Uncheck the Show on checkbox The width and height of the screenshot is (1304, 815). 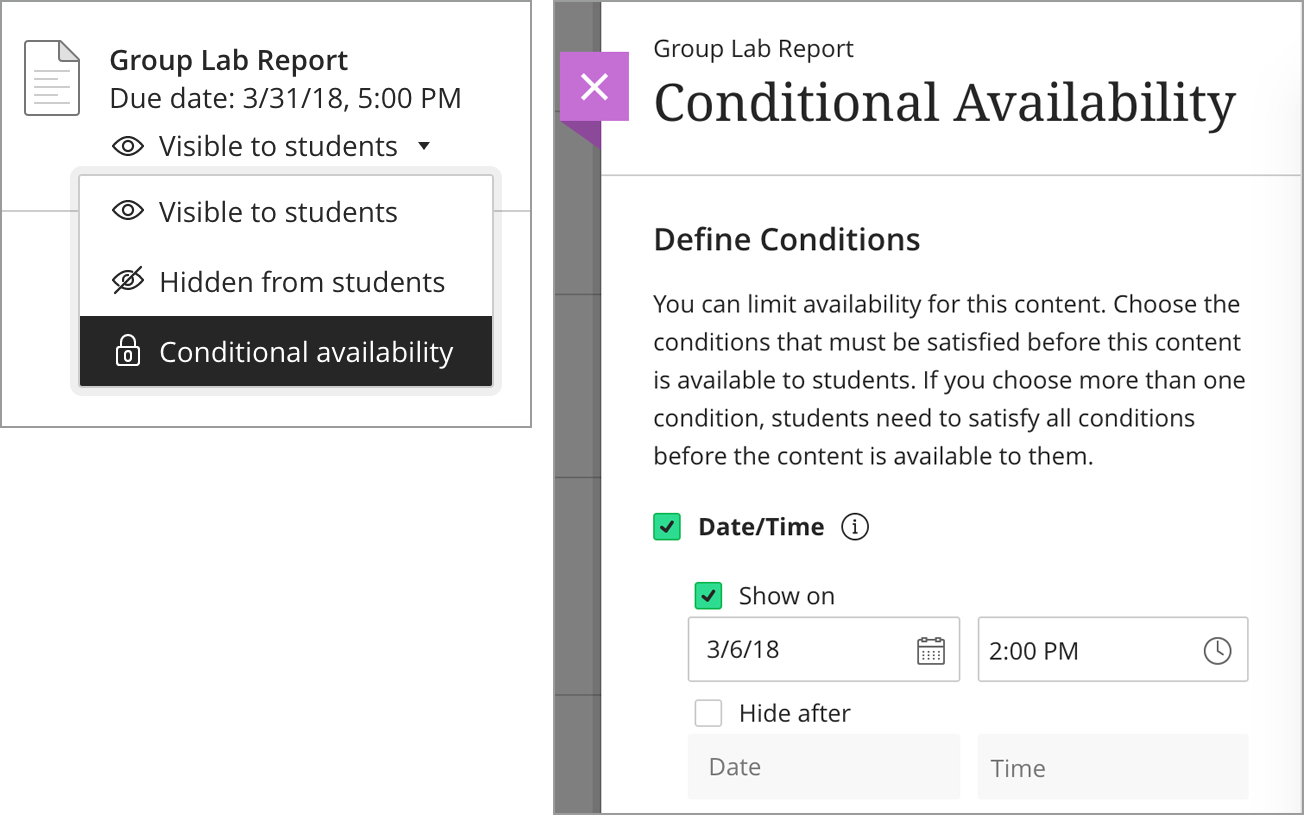[708, 596]
